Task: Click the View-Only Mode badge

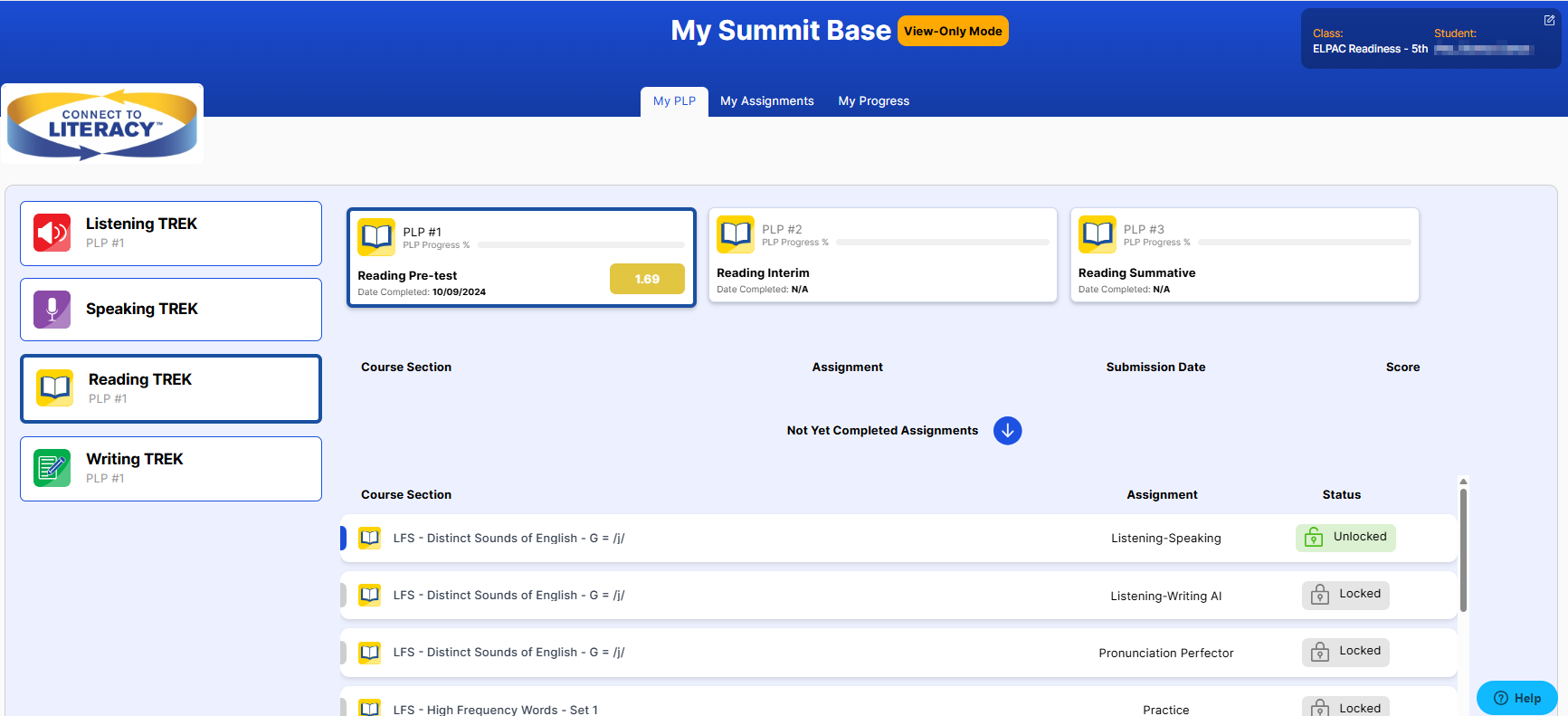Action: [953, 31]
